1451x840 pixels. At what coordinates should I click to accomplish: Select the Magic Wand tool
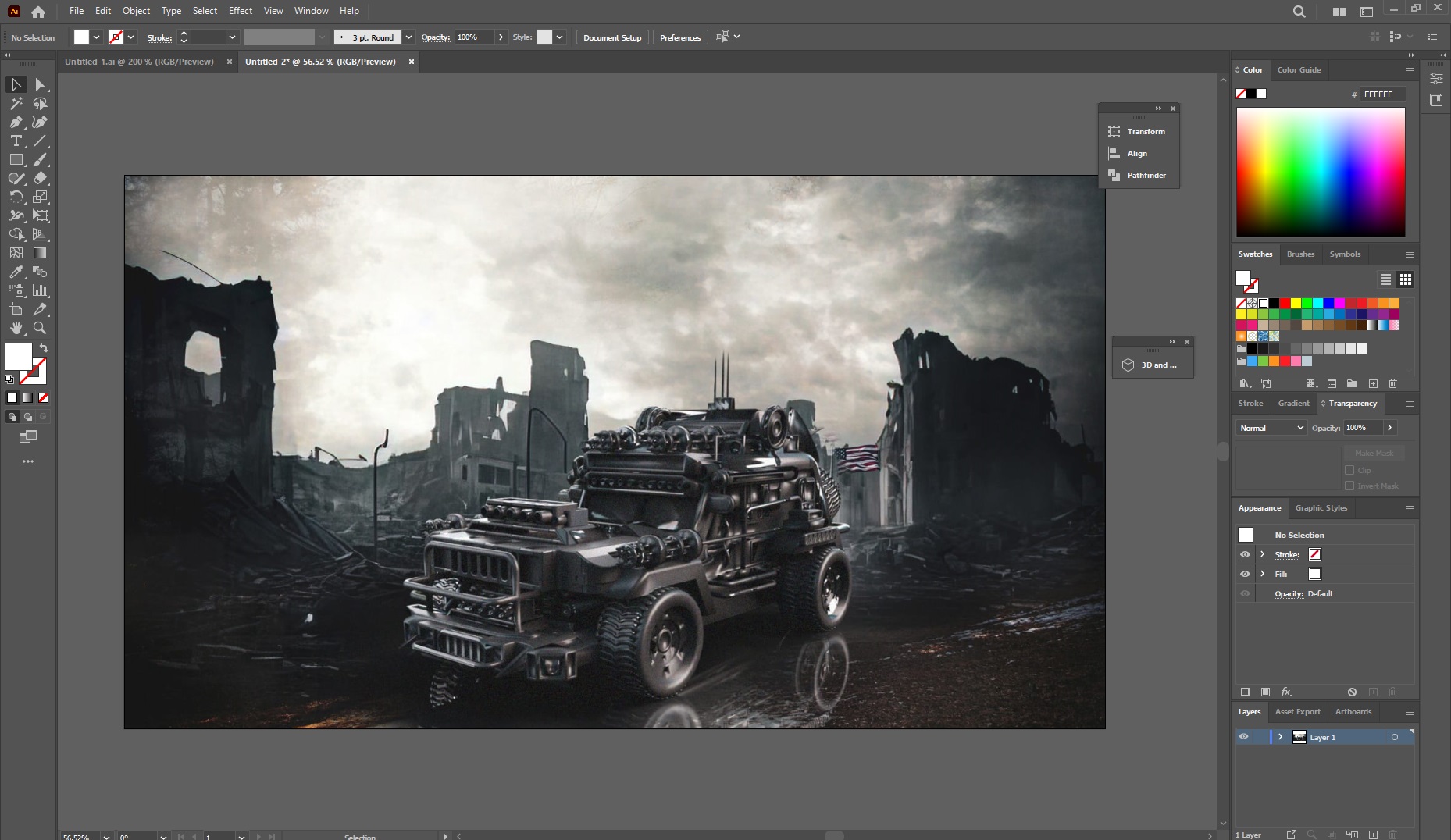16,103
